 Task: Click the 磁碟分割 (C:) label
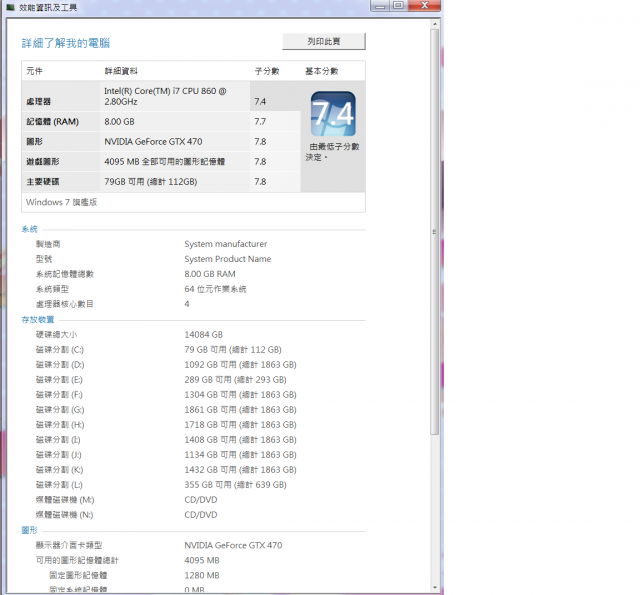coord(60,350)
